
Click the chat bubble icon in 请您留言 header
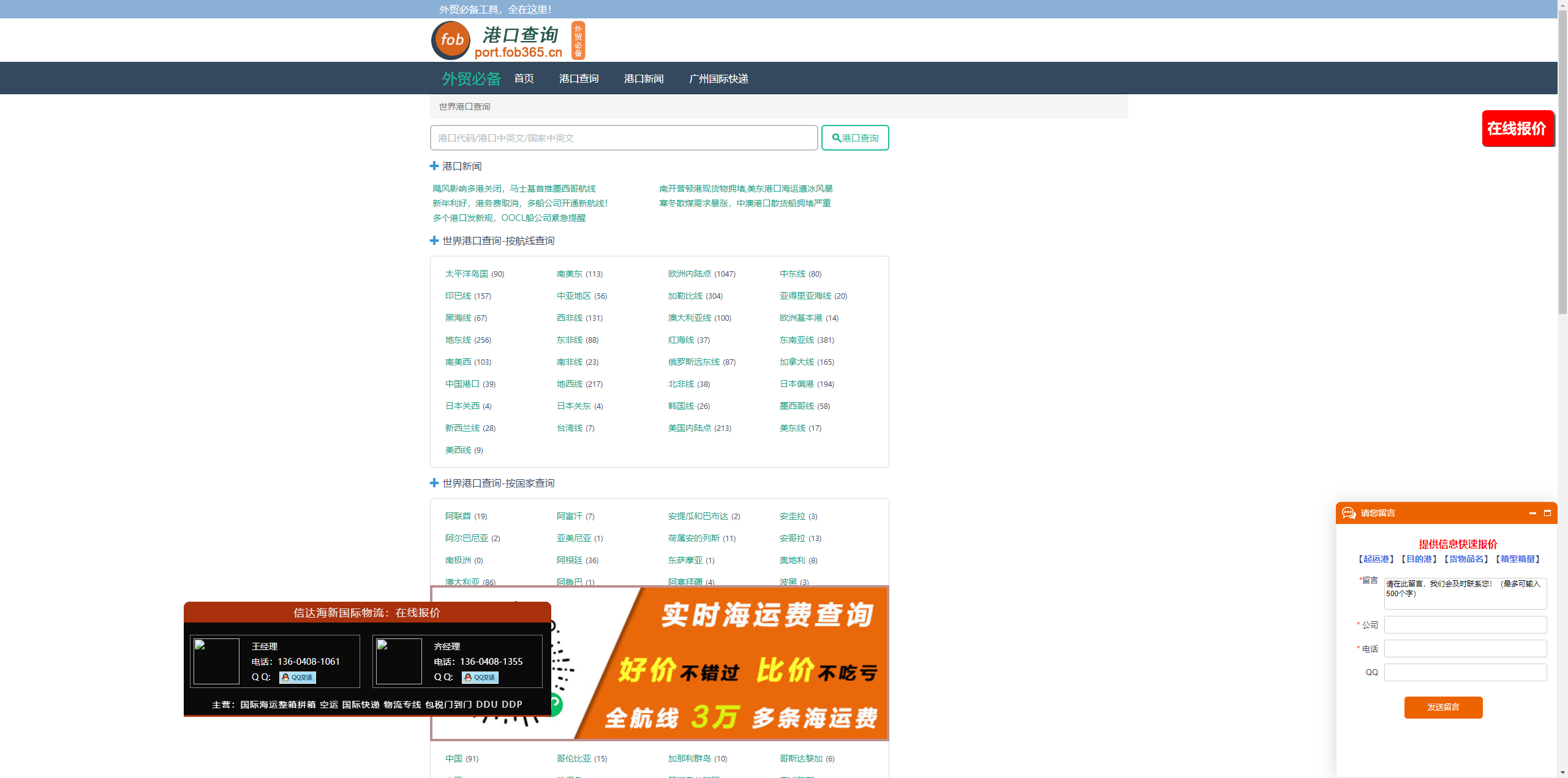(1347, 513)
